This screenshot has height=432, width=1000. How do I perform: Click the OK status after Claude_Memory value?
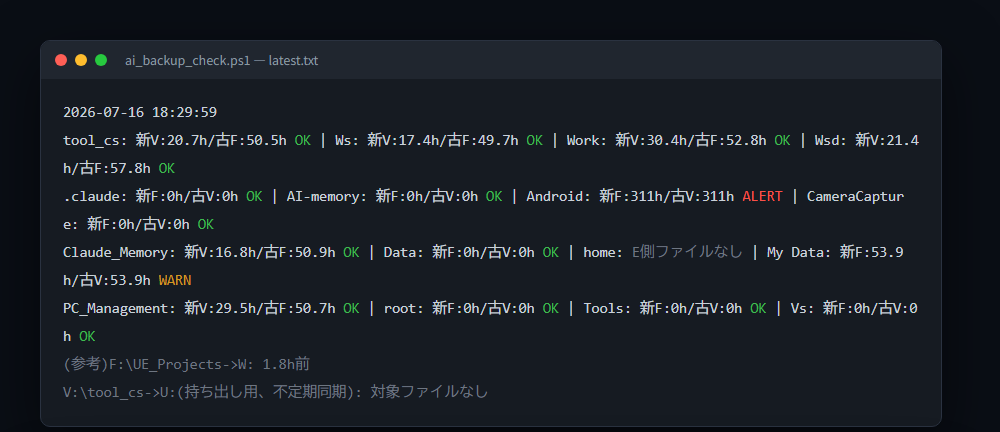351,253
